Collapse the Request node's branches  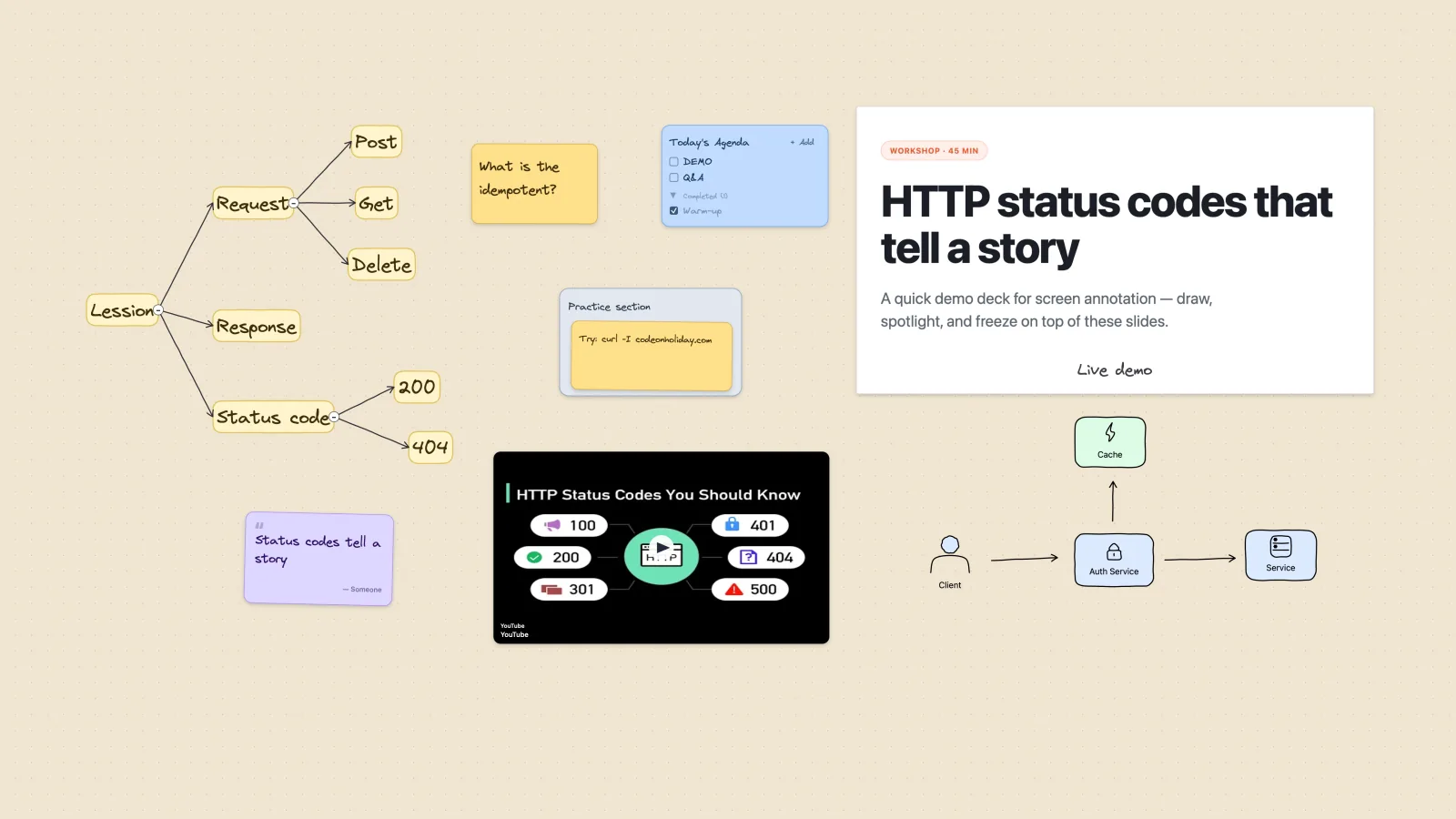pos(293,203)
